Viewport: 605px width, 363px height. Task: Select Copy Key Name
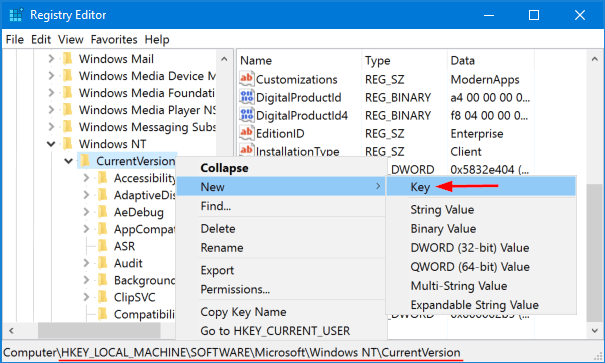[281, 312]
